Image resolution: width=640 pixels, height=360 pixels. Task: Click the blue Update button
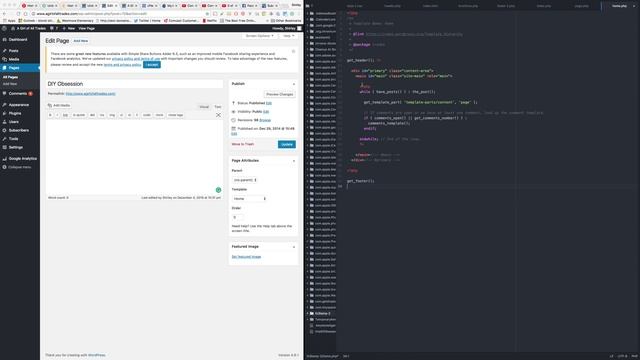(x=287, y=144)
